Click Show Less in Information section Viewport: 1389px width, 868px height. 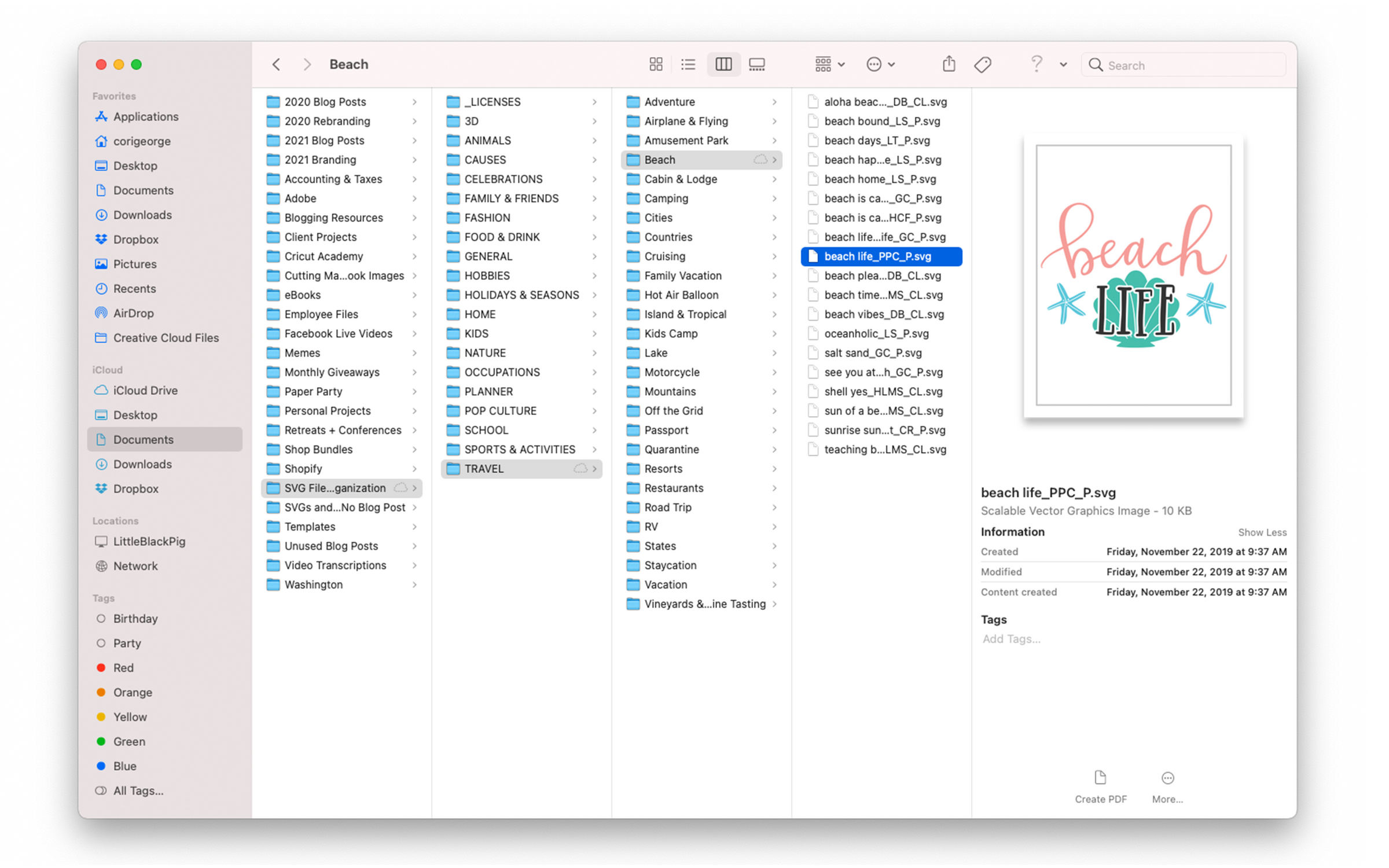[1262, 532]
